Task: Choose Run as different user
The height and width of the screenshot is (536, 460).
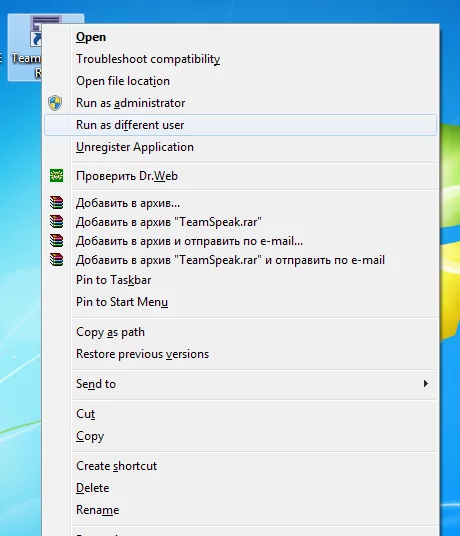Action: pyautogui.click(x=241, y=125)
